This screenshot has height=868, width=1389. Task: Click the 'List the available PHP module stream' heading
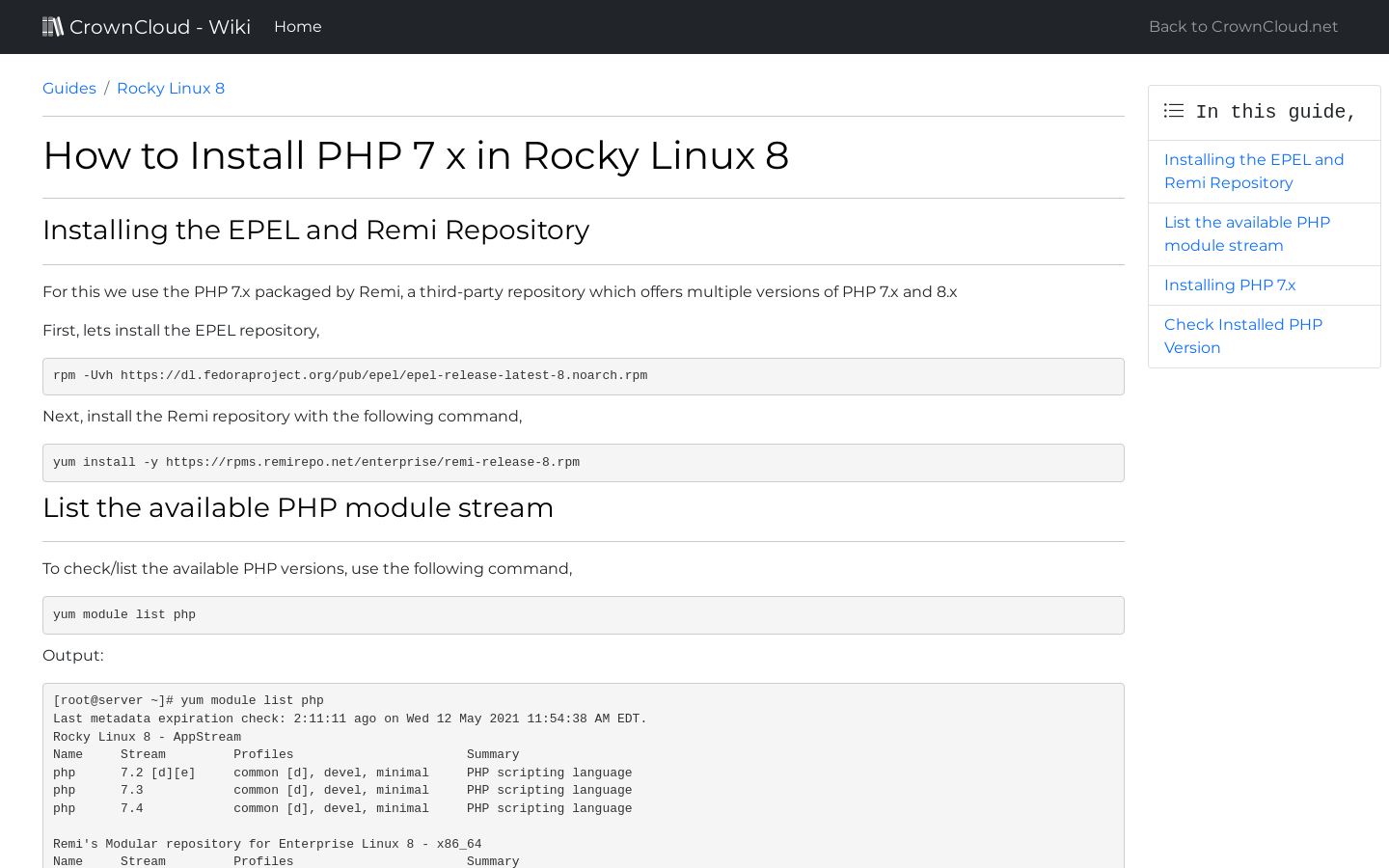[298, 508]
